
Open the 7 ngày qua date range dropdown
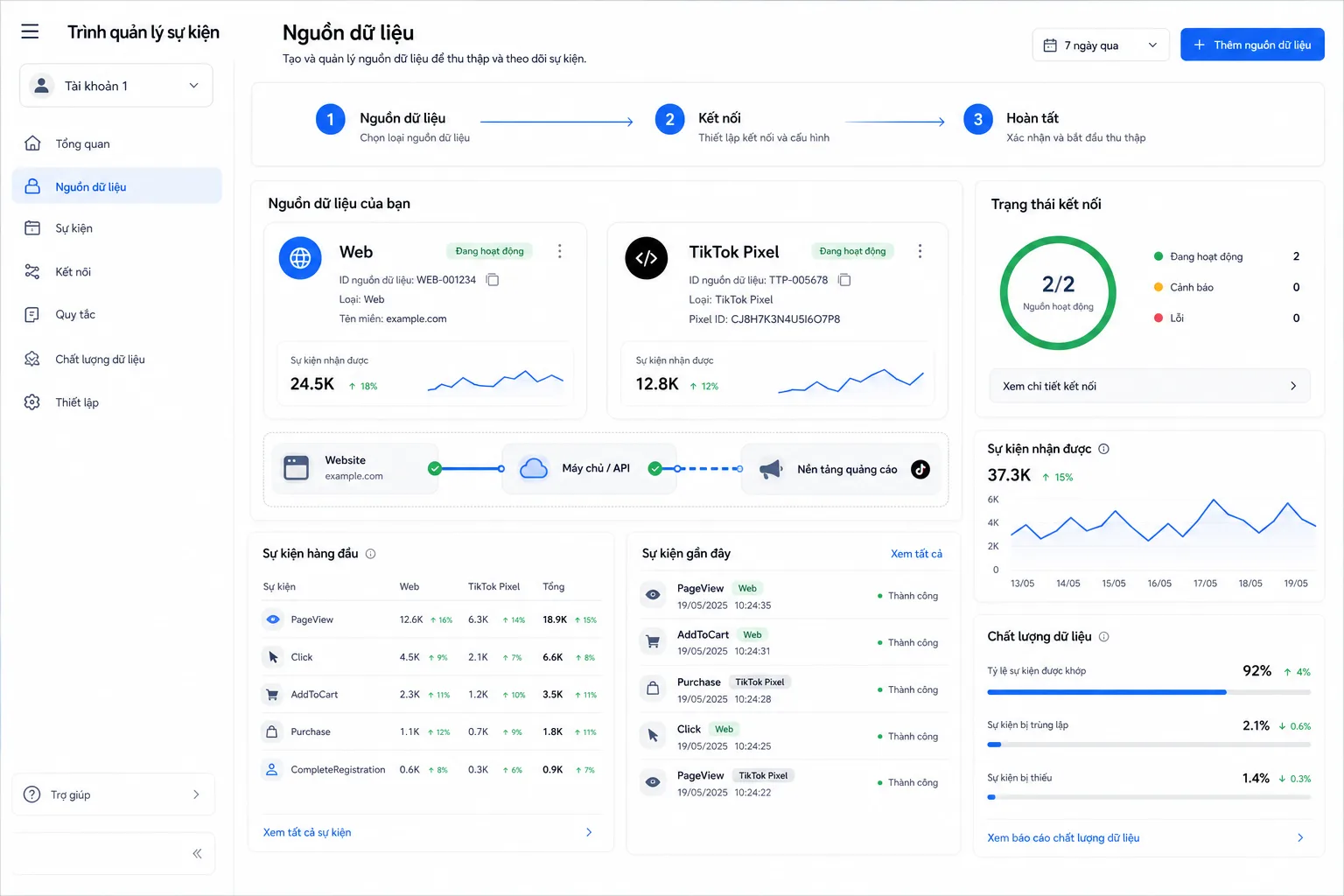tap(1101, 45)
